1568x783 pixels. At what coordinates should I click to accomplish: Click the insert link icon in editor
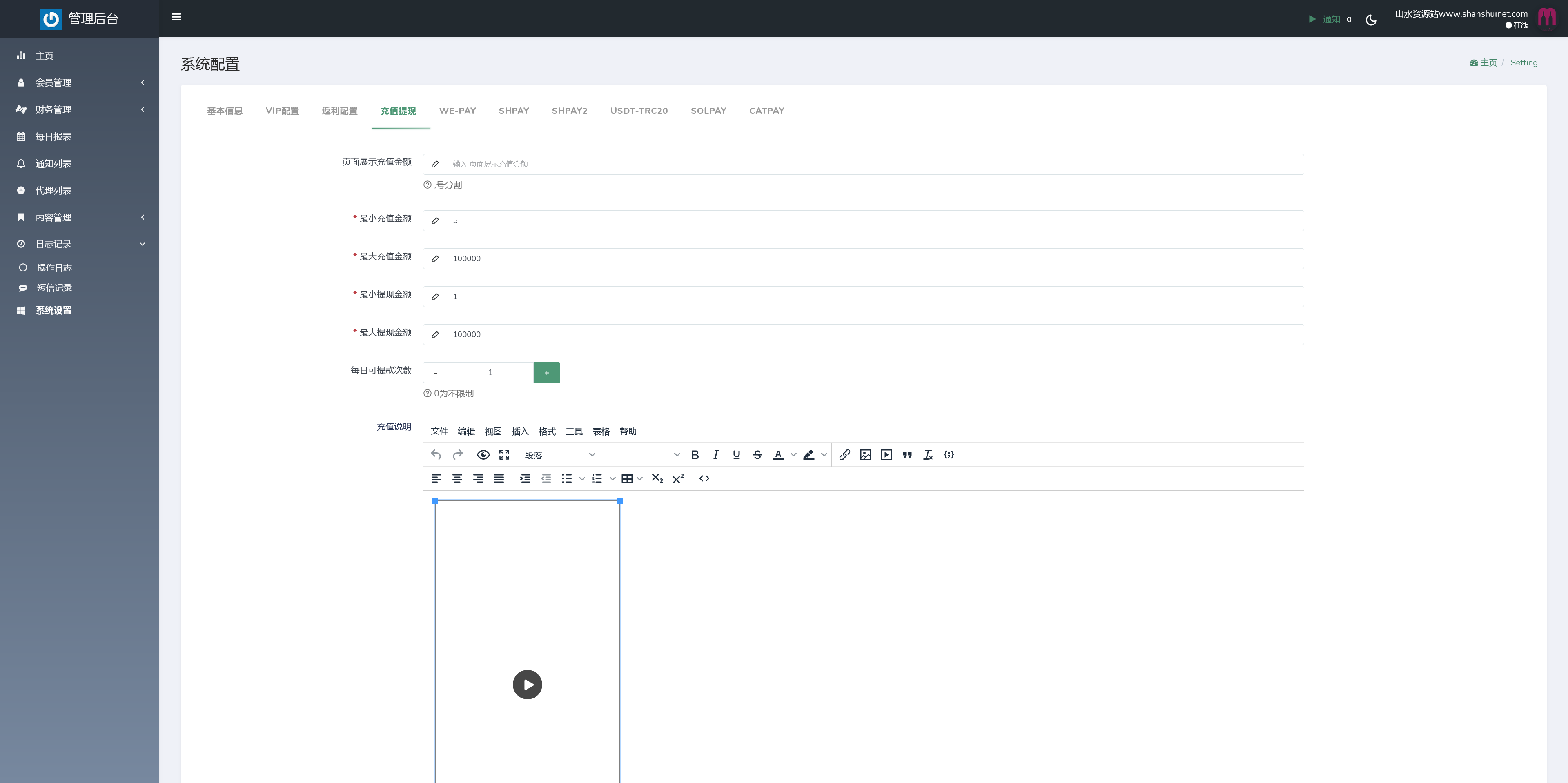pyautogui.click(x=844, y=454)
